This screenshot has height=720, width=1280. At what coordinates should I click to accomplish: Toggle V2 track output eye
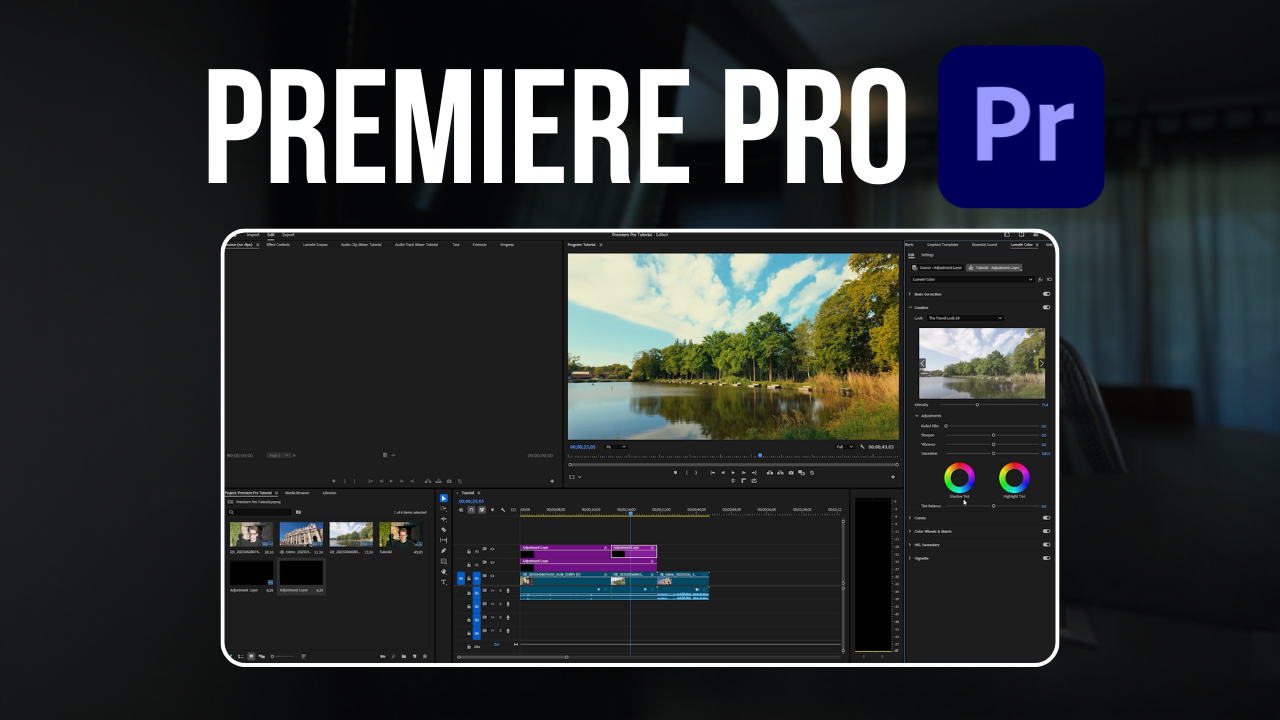point(492,562)
